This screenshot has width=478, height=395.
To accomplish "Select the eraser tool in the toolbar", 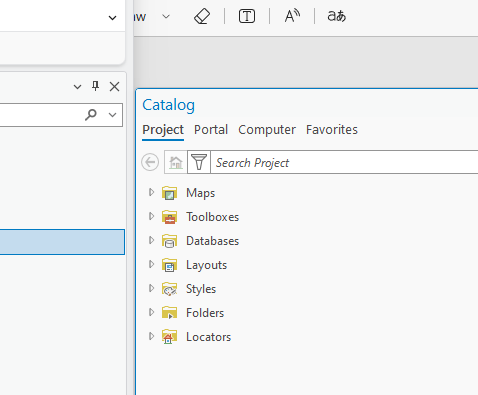I will [202, 16].
